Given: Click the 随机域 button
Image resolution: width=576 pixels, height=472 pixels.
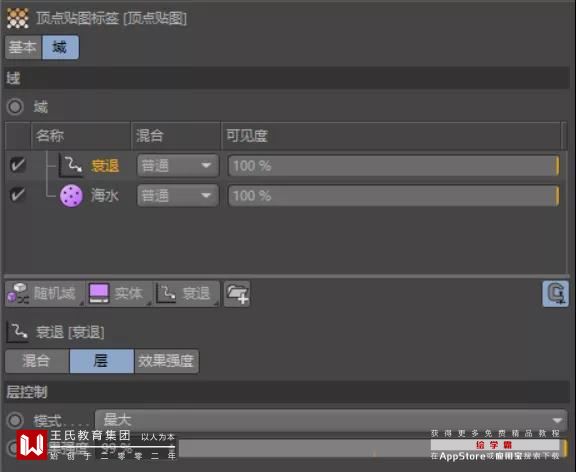Looking at the screenshot, I should click(45, 294).
